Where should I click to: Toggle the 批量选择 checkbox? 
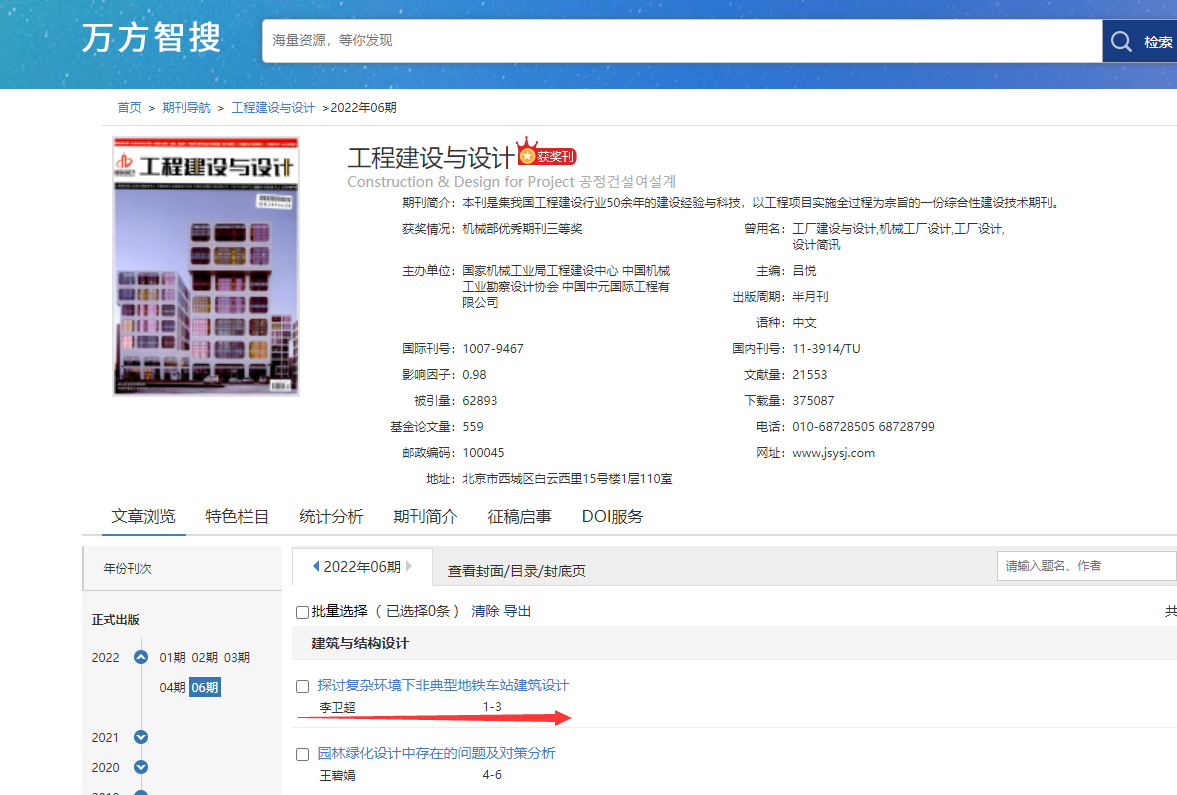[x=303, y=612]
